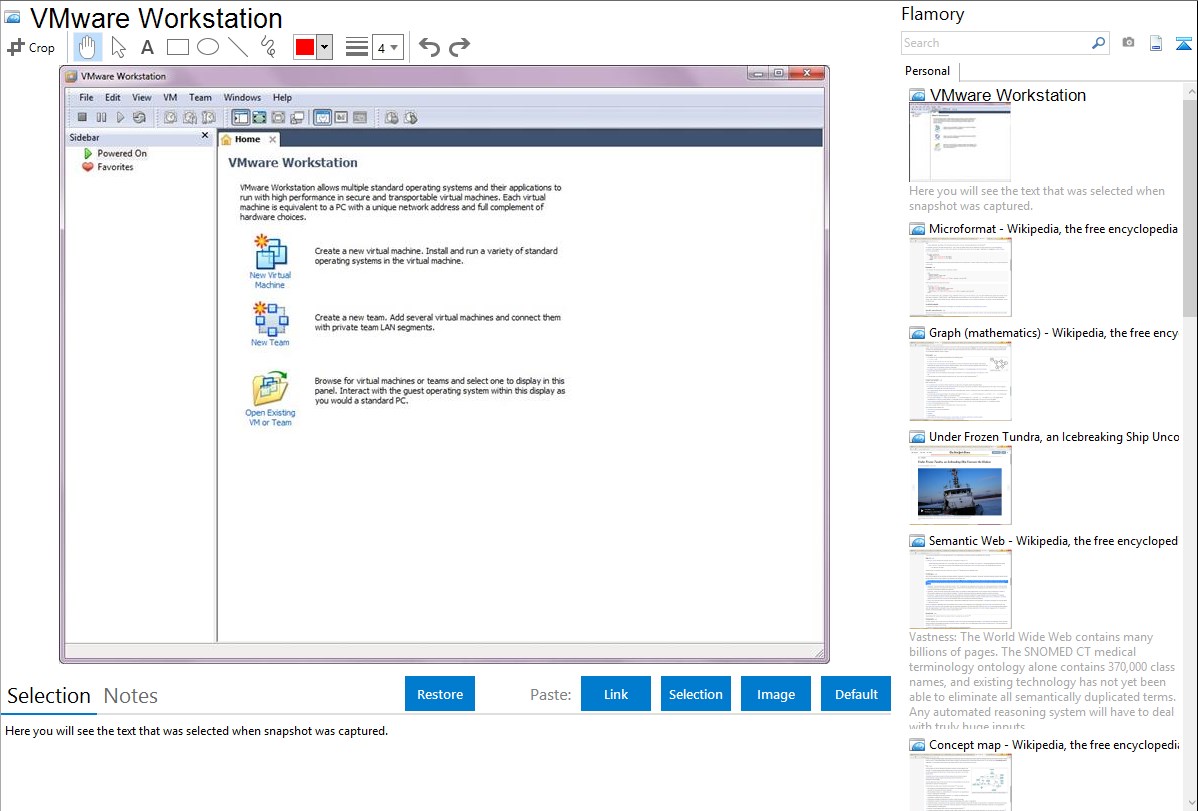
Task: Click the Restore button
Action: (x=440, y=694)
